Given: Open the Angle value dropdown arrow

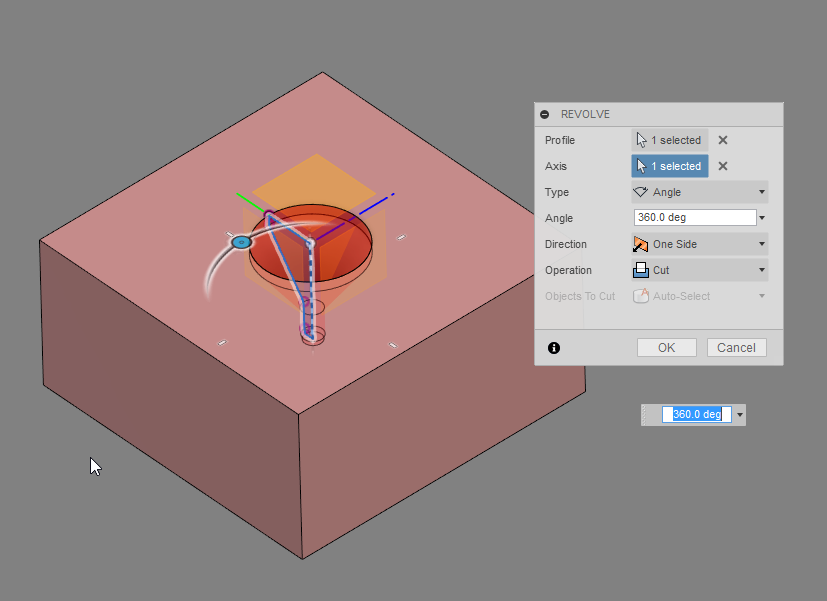Looking at the screenshot, I should [761, 217].
